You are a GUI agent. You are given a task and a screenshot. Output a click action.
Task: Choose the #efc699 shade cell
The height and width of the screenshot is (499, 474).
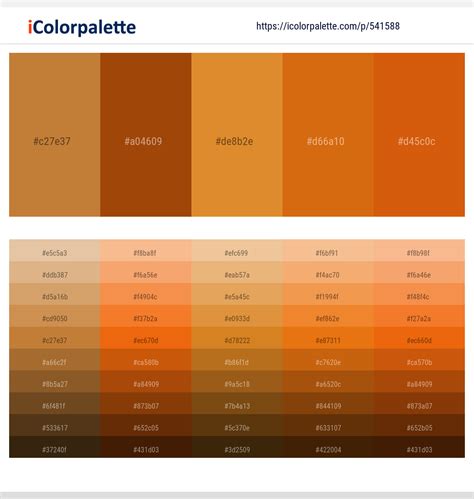(x=237, y=251)
